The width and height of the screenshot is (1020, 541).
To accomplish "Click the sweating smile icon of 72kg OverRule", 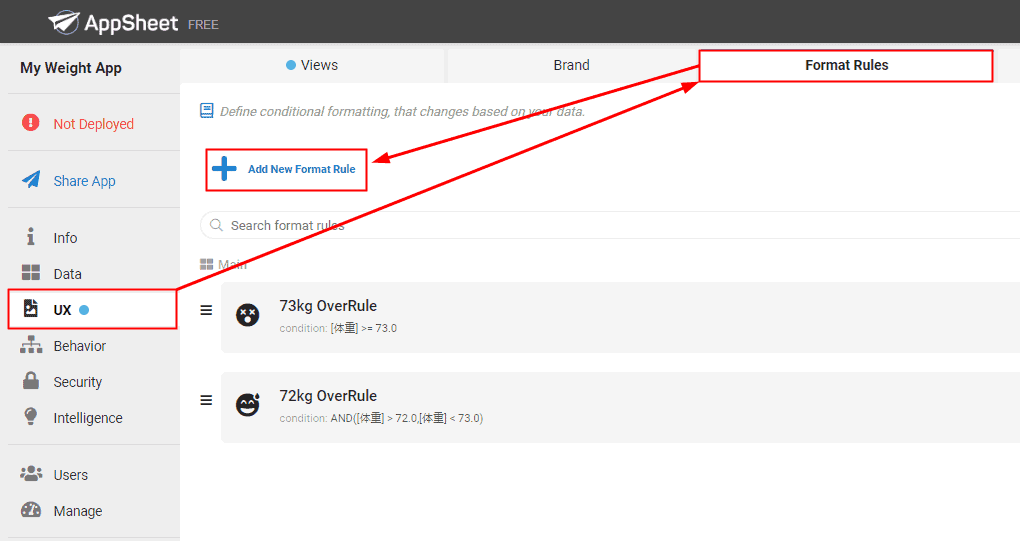I will [248, 404].
